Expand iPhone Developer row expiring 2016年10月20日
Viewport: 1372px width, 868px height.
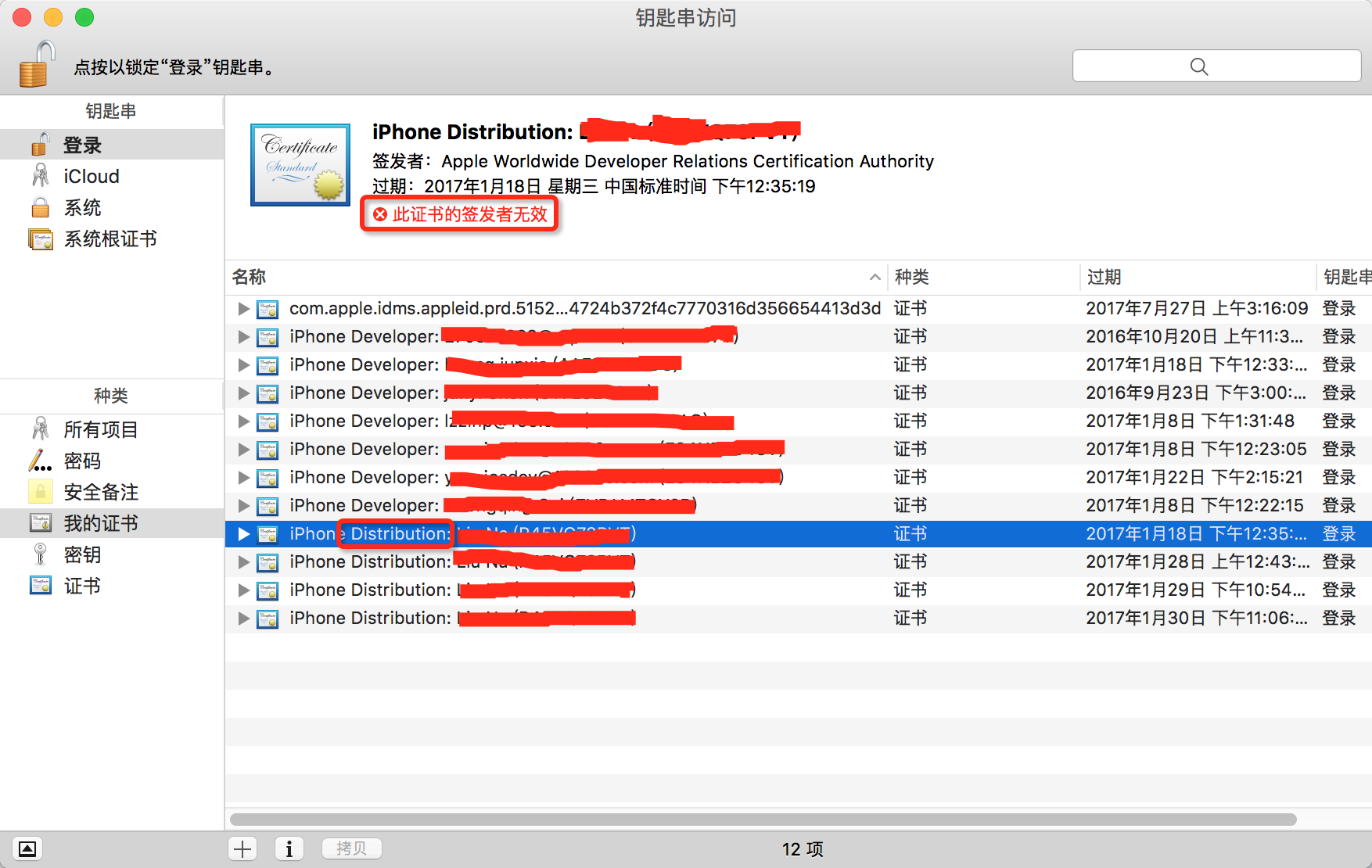pos(243,337)
